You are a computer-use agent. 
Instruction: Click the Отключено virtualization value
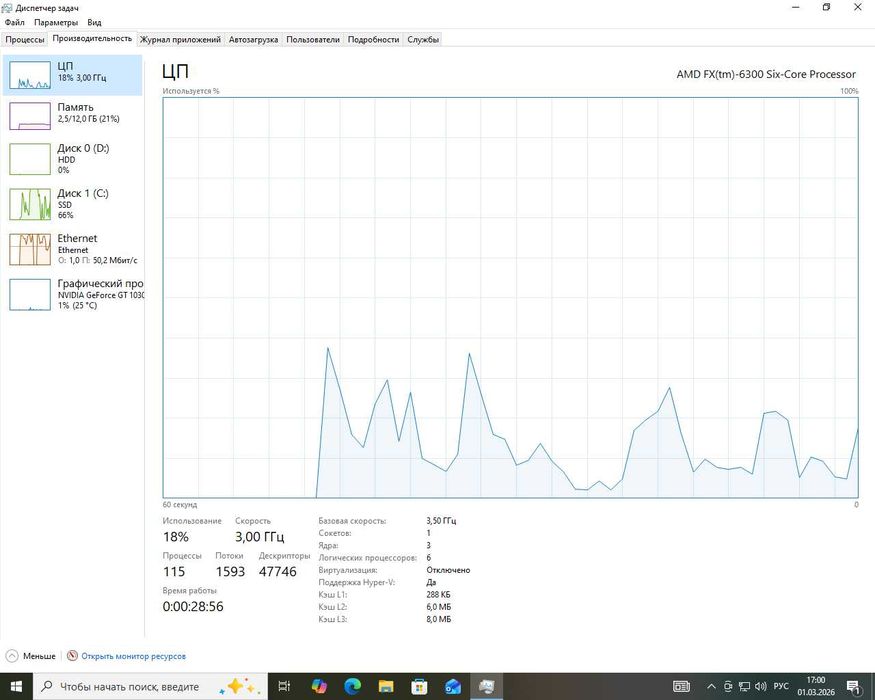(x=448, y=570)
